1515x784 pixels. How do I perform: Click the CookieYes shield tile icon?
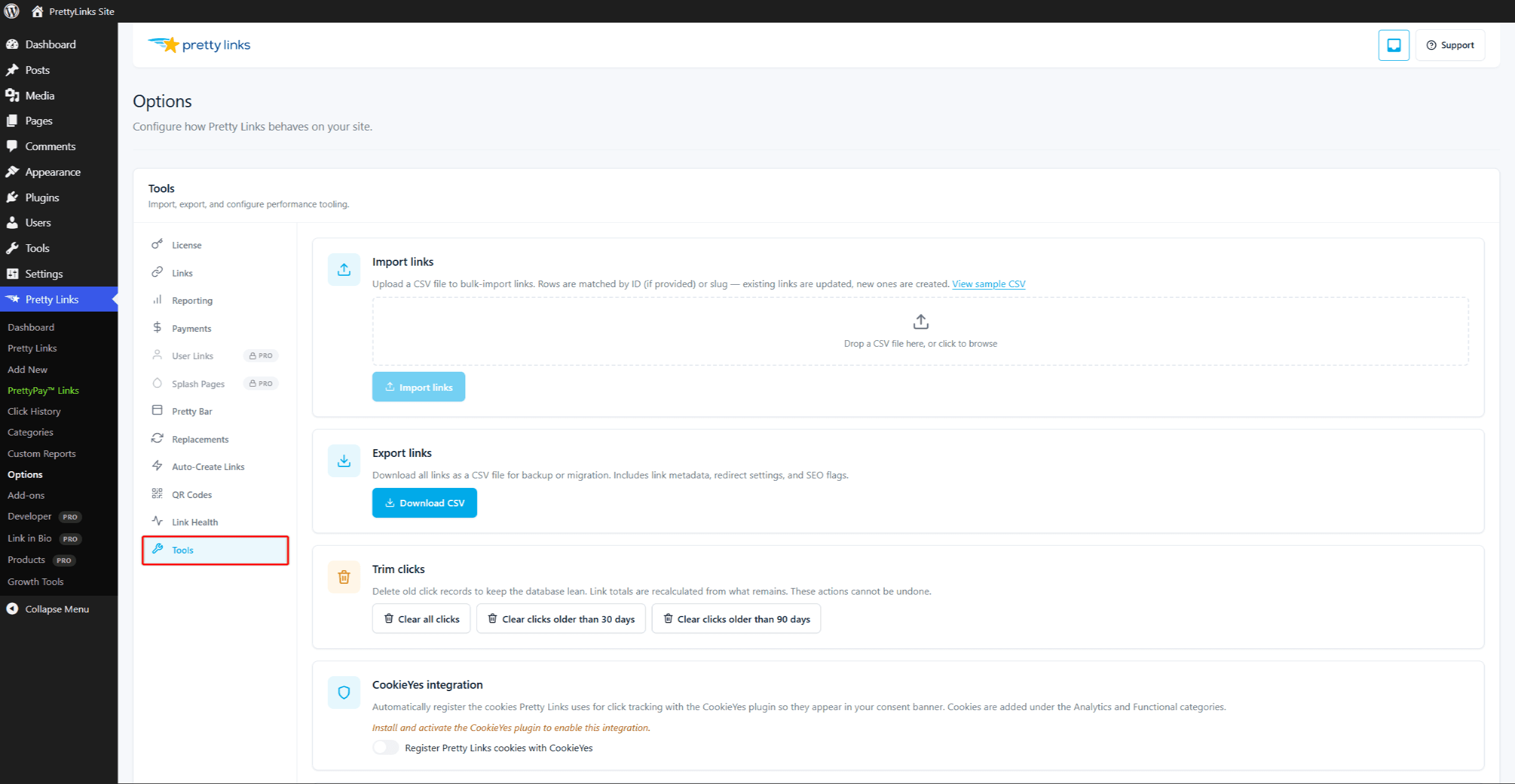[344, 692]
